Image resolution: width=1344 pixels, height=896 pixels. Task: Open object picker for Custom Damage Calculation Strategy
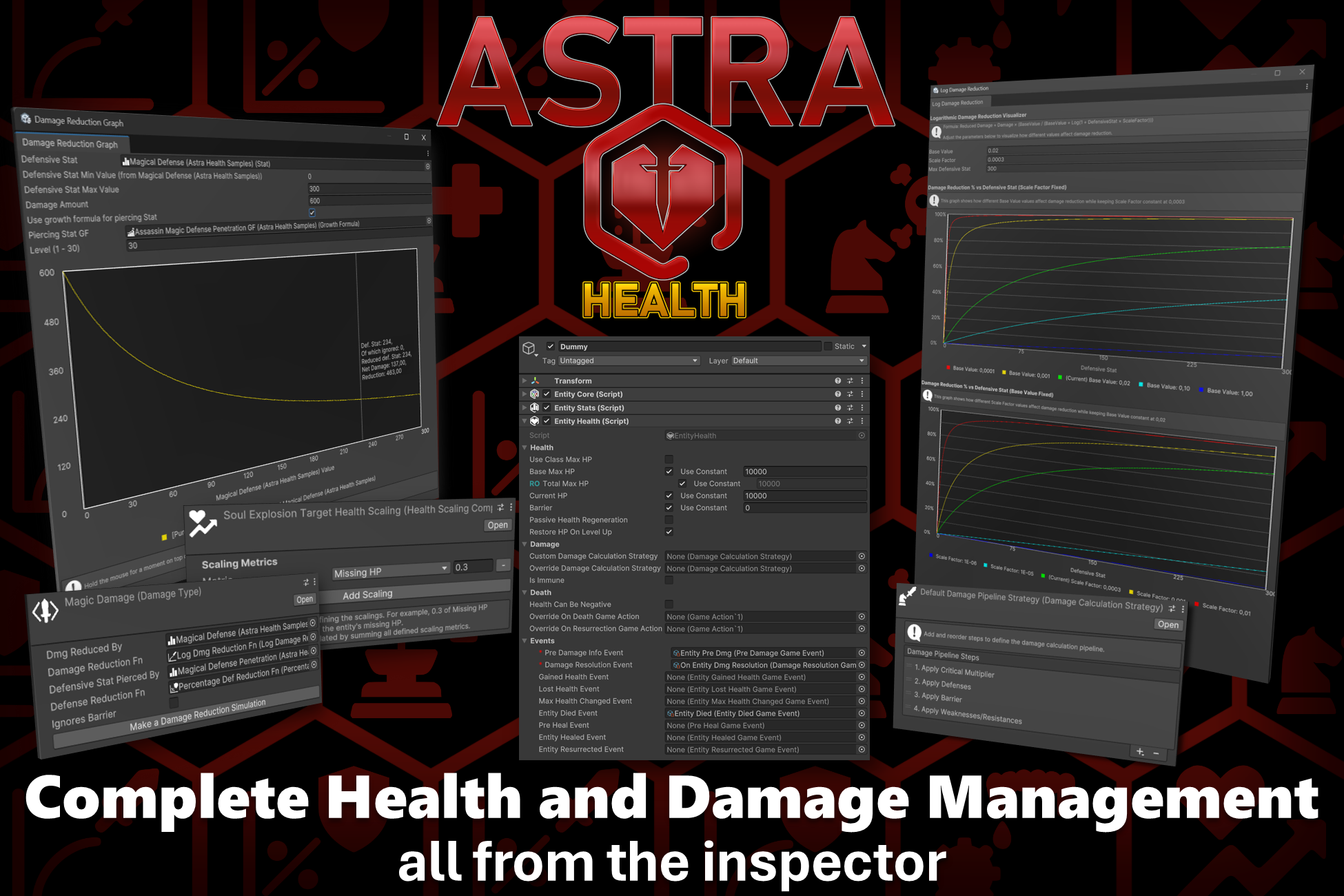click(x=862, y=556)
